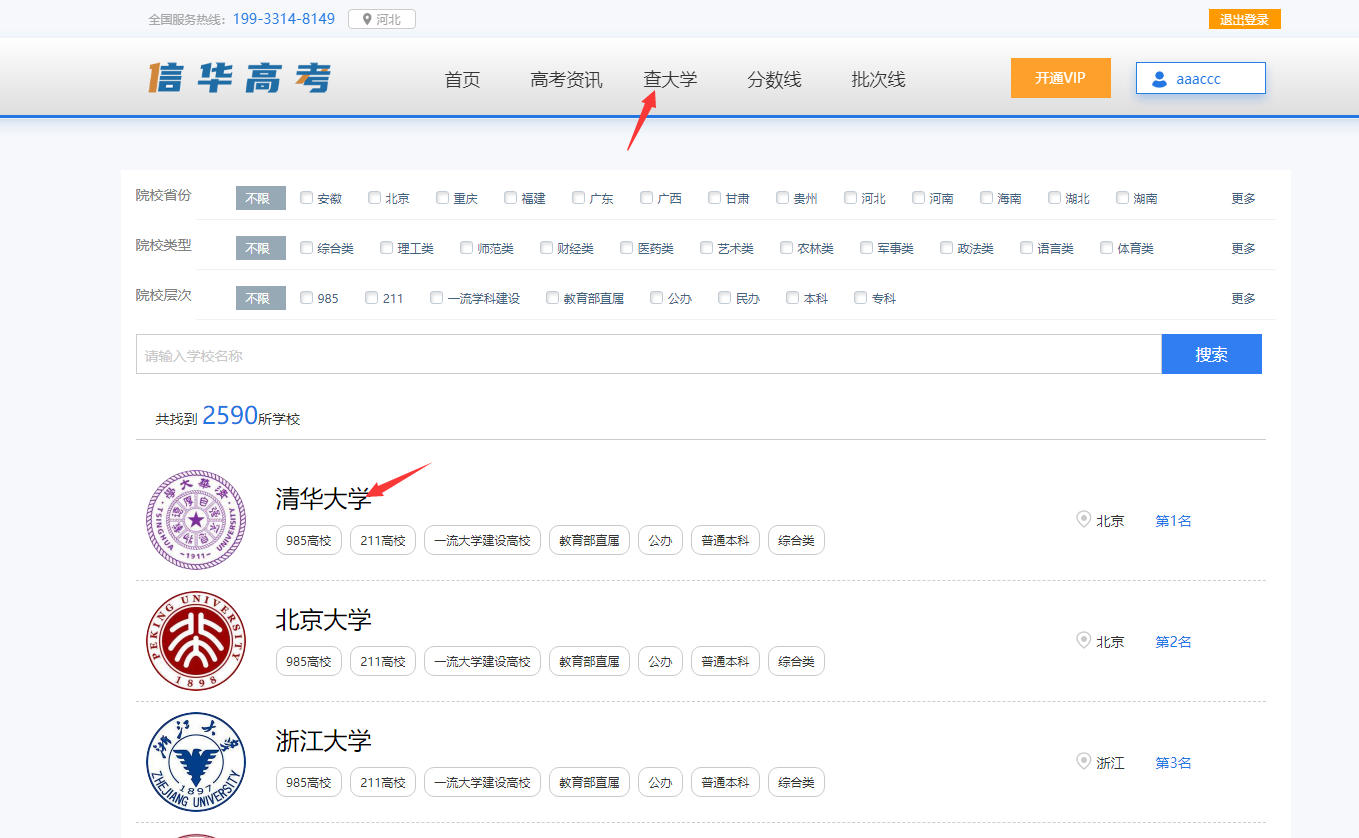Open the 北京大学 title link
Image resolution: width=1359 pixels, height=838 pixels.
(323, 619)
